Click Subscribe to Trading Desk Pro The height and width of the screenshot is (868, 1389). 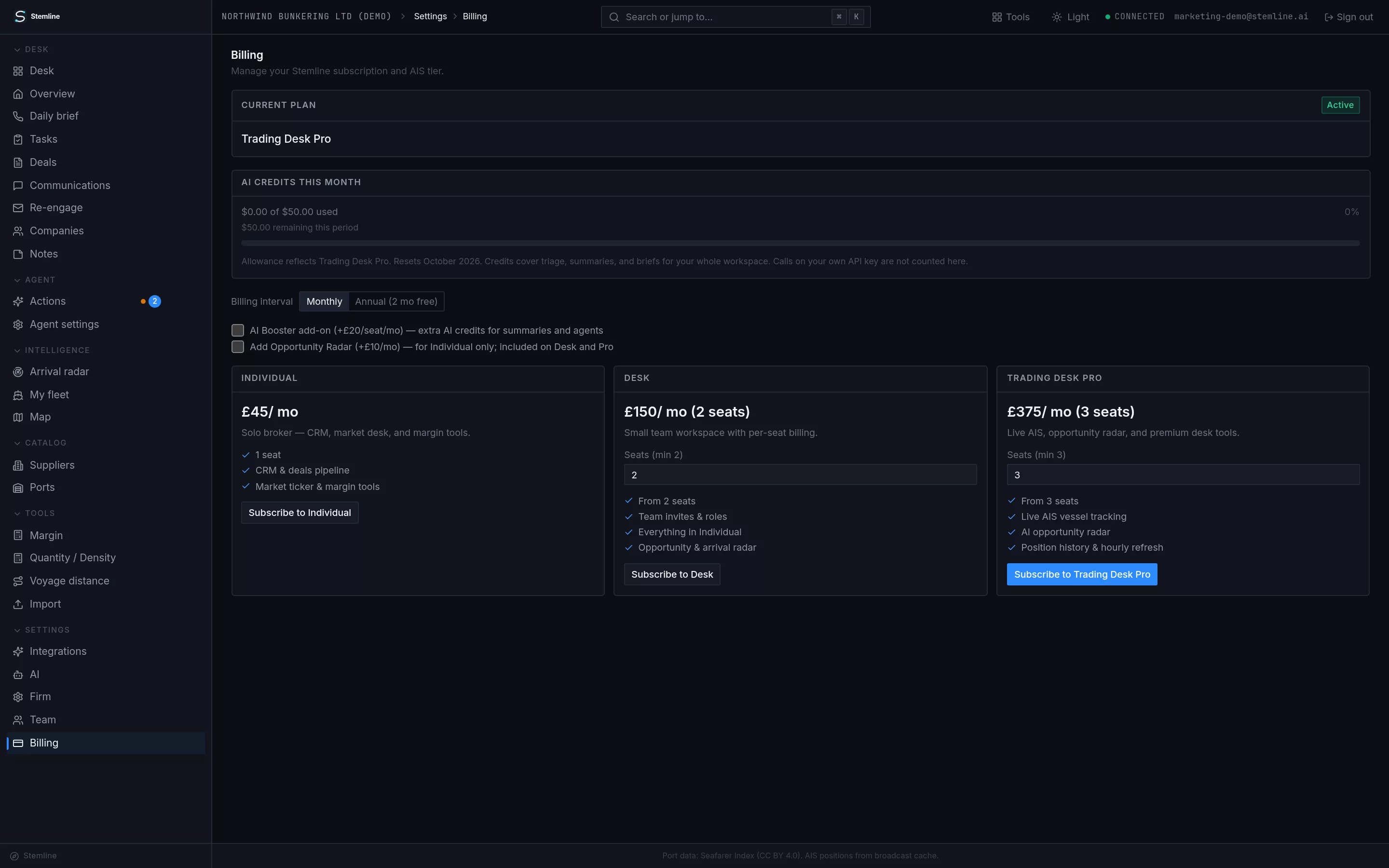pos(1082,575)
